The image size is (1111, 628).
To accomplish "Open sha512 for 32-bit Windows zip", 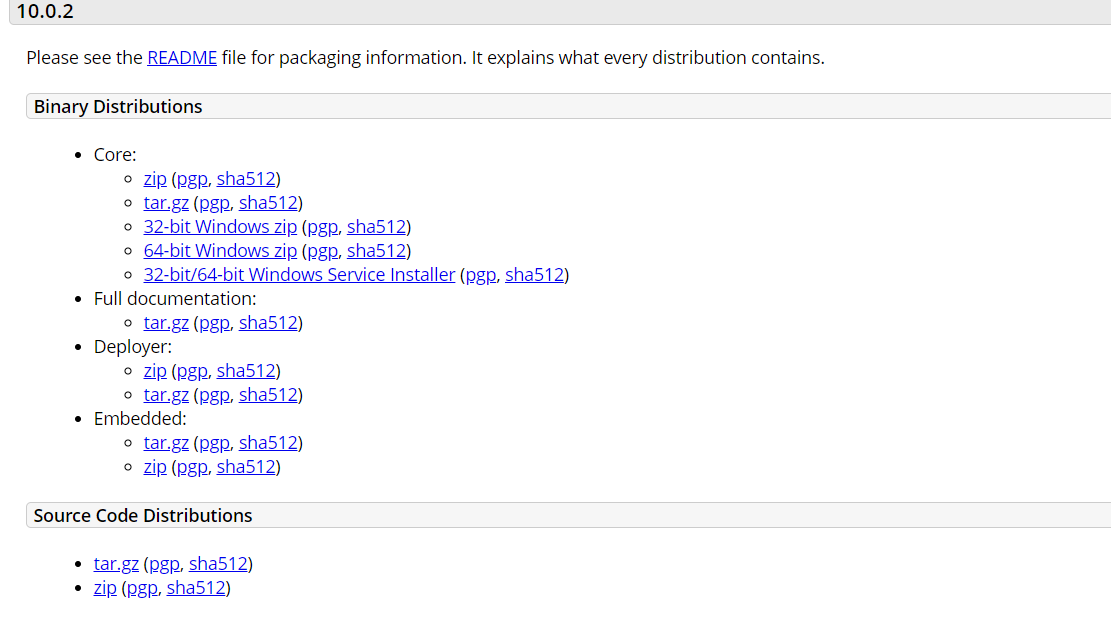I will pos(376,227).
